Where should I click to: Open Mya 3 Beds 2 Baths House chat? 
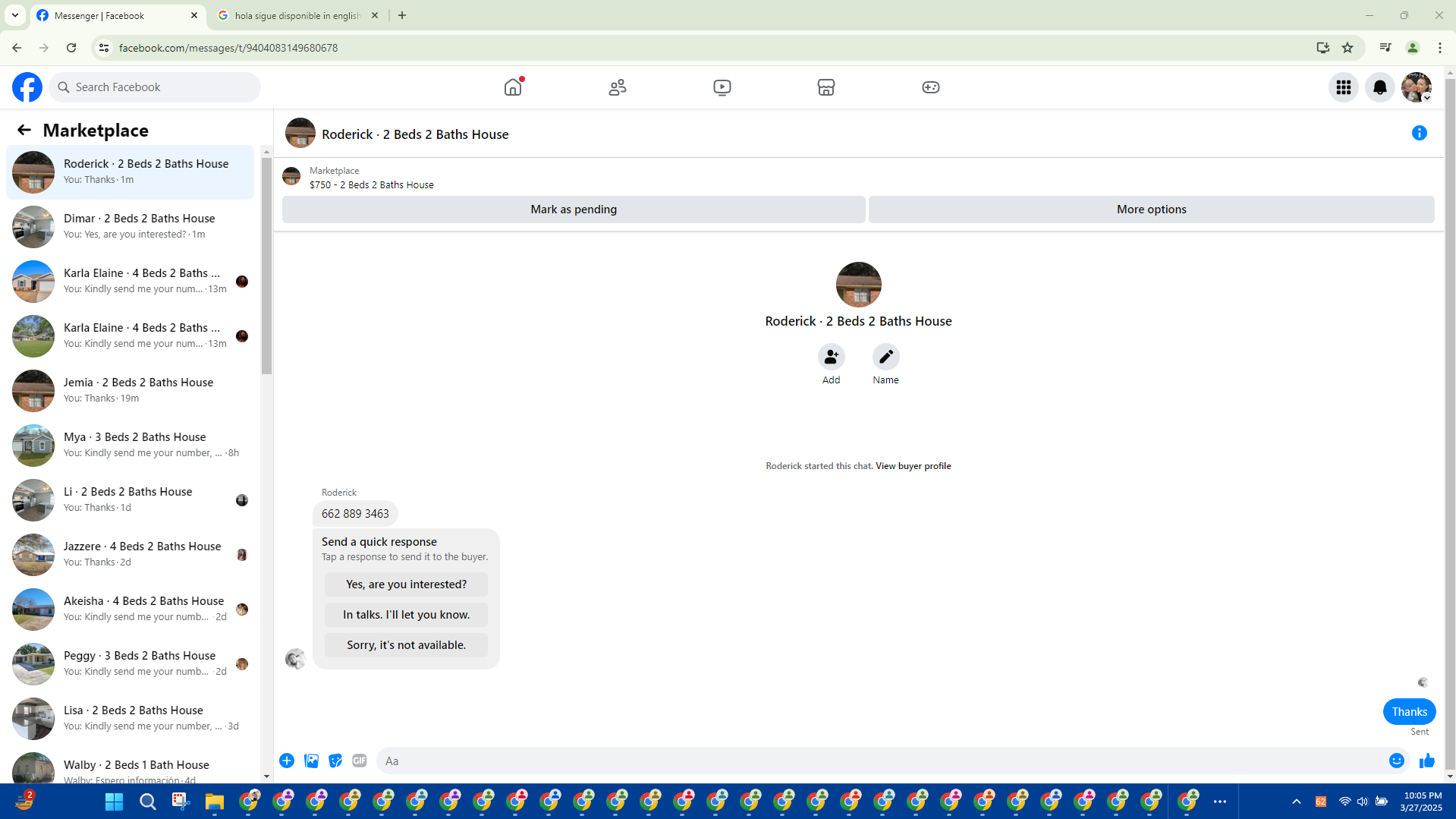[131, 446]
